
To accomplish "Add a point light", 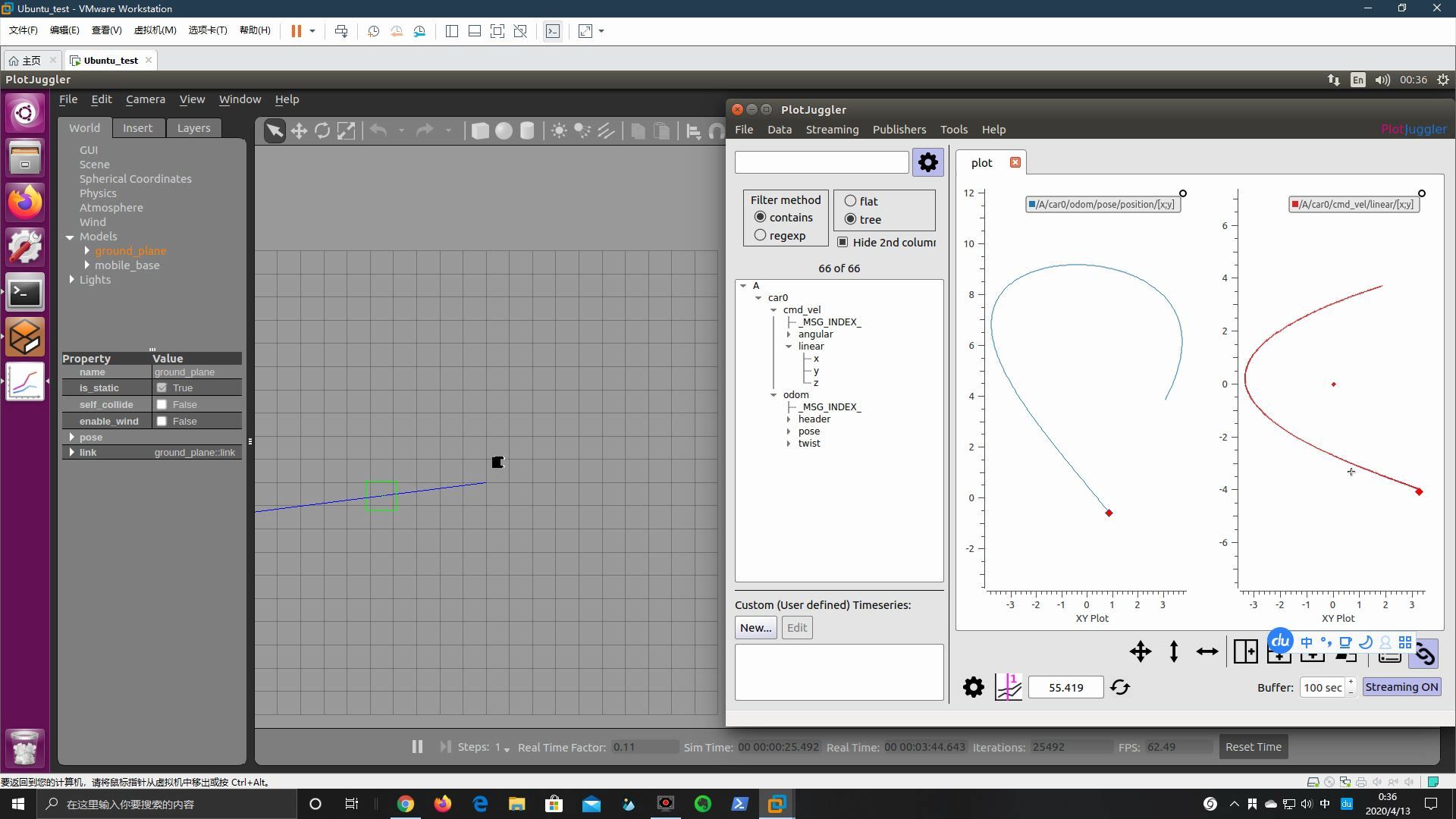I will (559, 130).
